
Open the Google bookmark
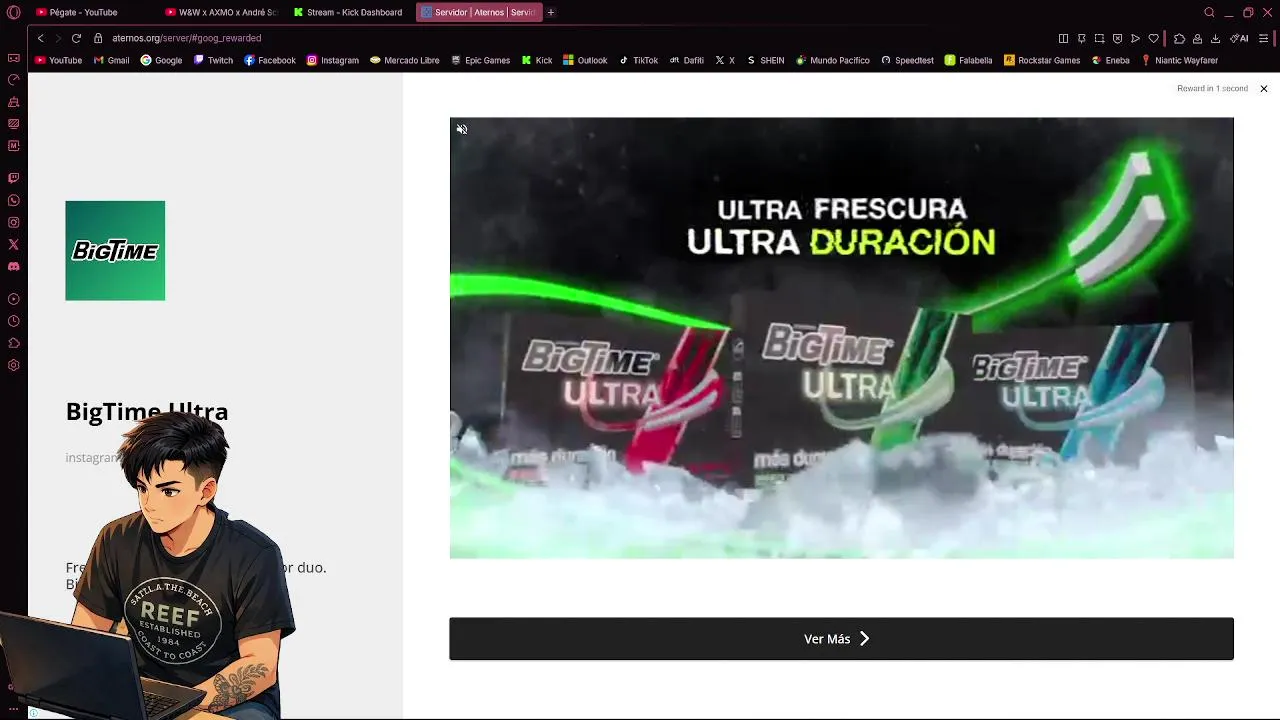161,60
